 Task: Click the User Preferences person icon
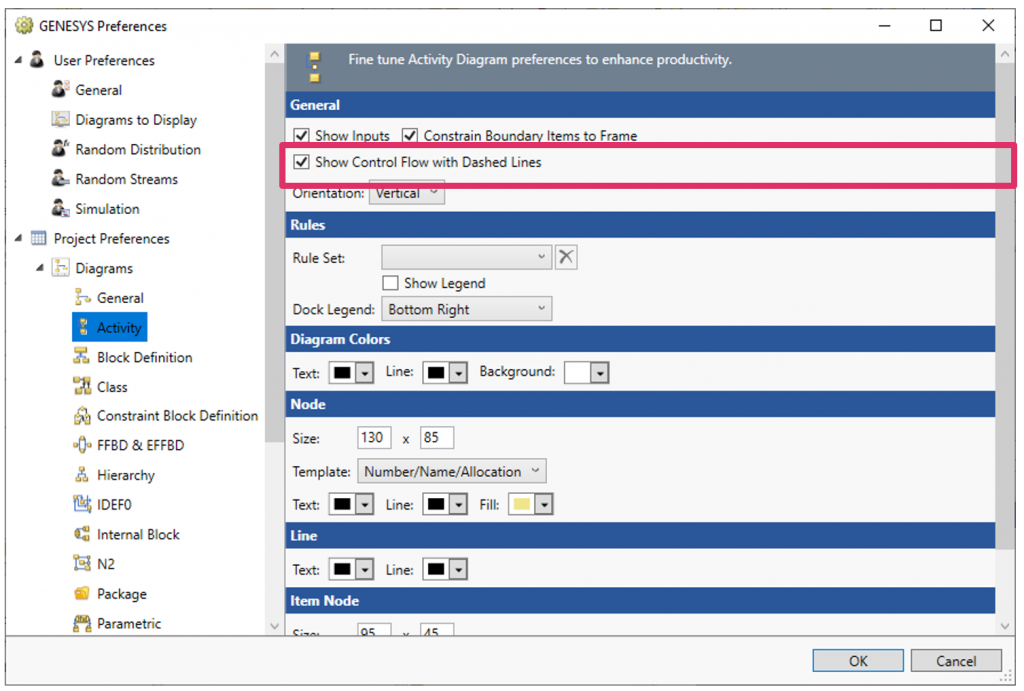click(37, 59)
